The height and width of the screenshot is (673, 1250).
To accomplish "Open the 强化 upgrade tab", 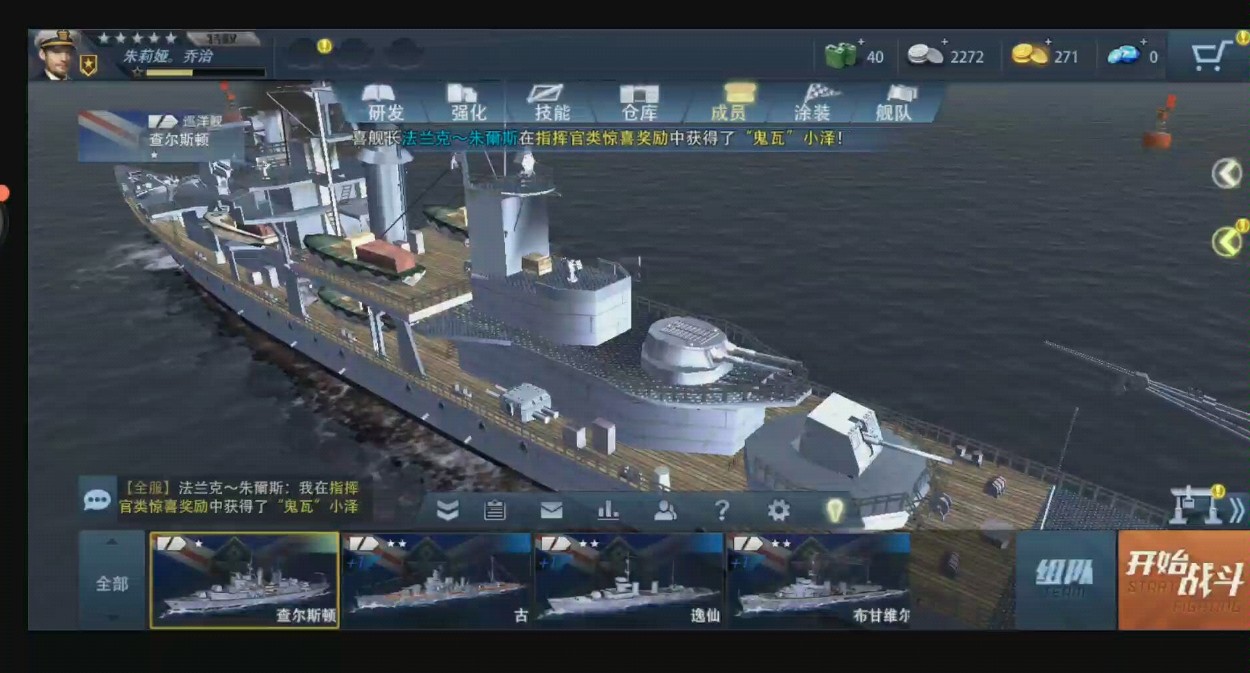I will pos(468,103).
